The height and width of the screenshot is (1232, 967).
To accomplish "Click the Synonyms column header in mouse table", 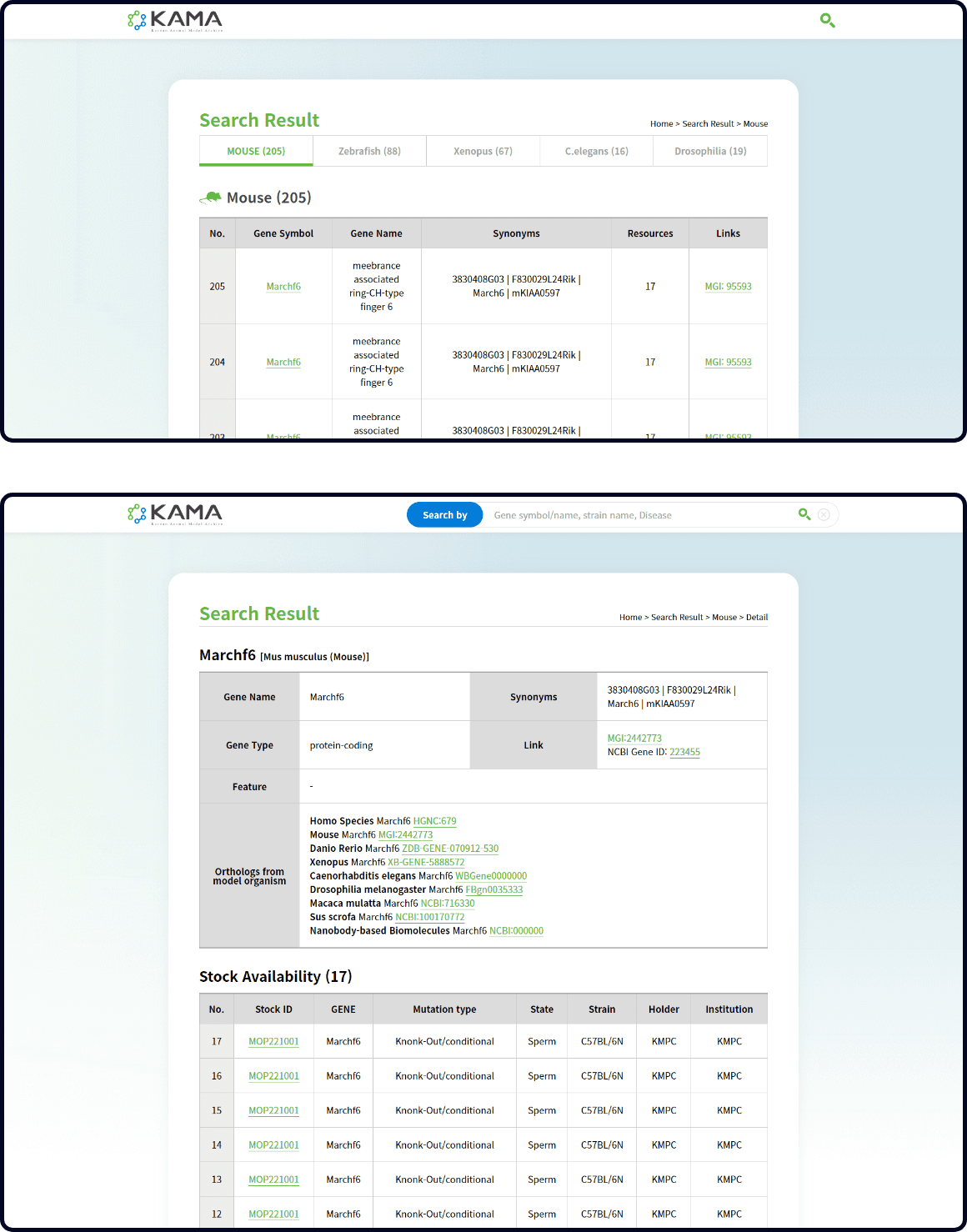I will pyautogui.click(x=516, y=233).
